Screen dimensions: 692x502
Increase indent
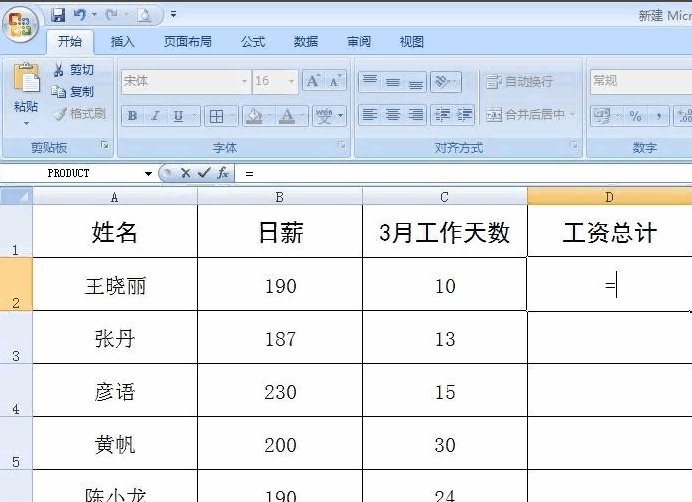point(464,115)
